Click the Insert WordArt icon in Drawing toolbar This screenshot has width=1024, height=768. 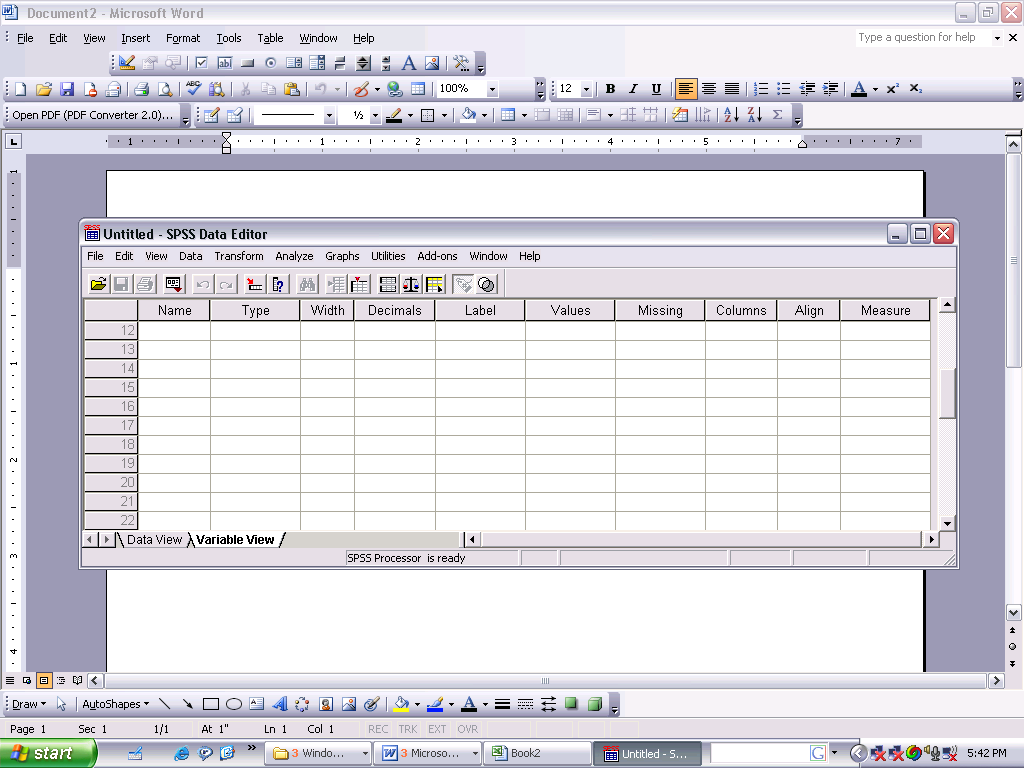point(280,704)
